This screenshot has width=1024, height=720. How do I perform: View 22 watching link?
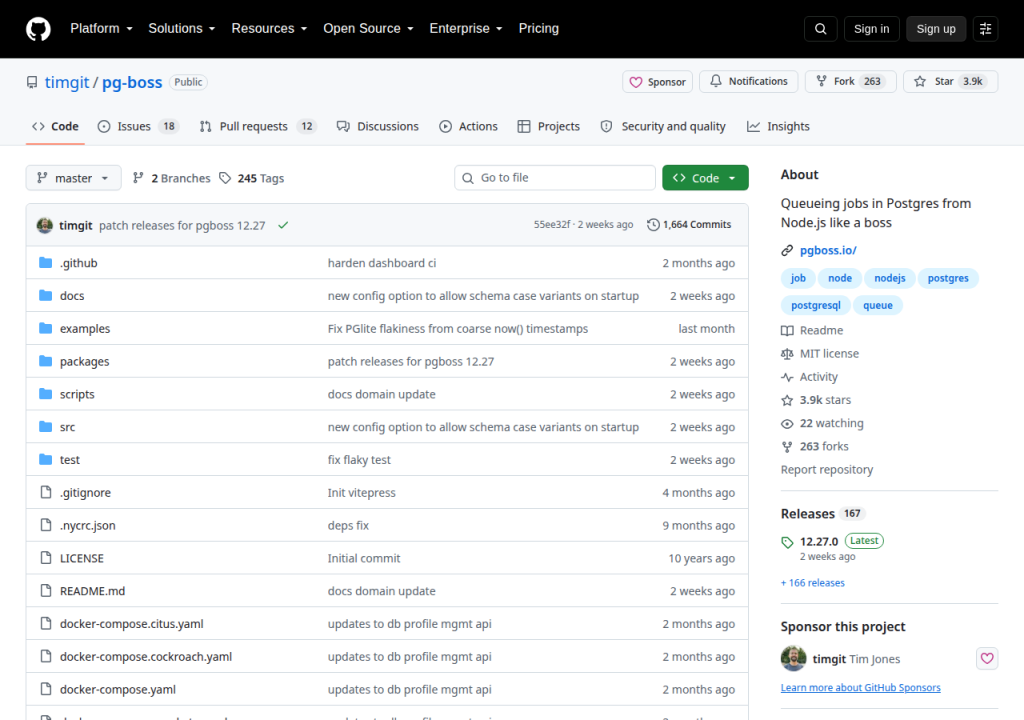point(823,423)
